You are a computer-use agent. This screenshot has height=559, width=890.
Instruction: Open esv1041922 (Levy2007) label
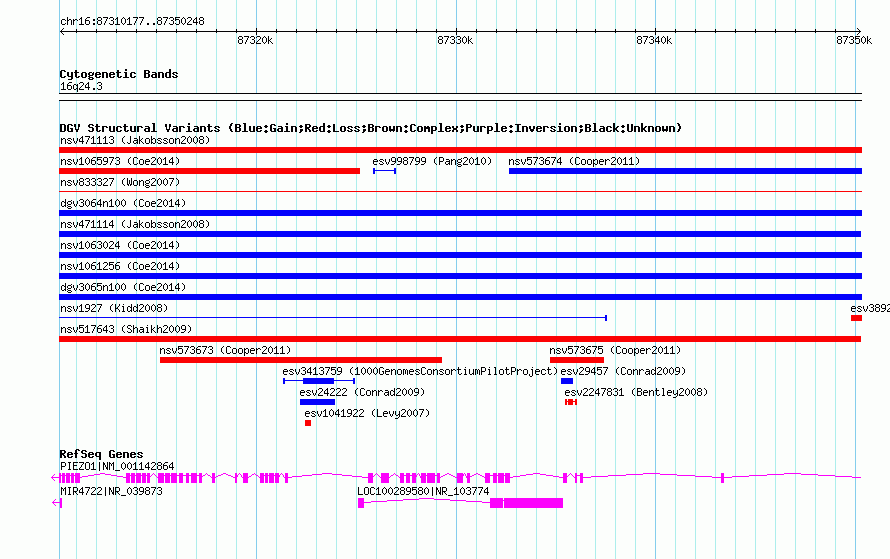pos(367,413)
